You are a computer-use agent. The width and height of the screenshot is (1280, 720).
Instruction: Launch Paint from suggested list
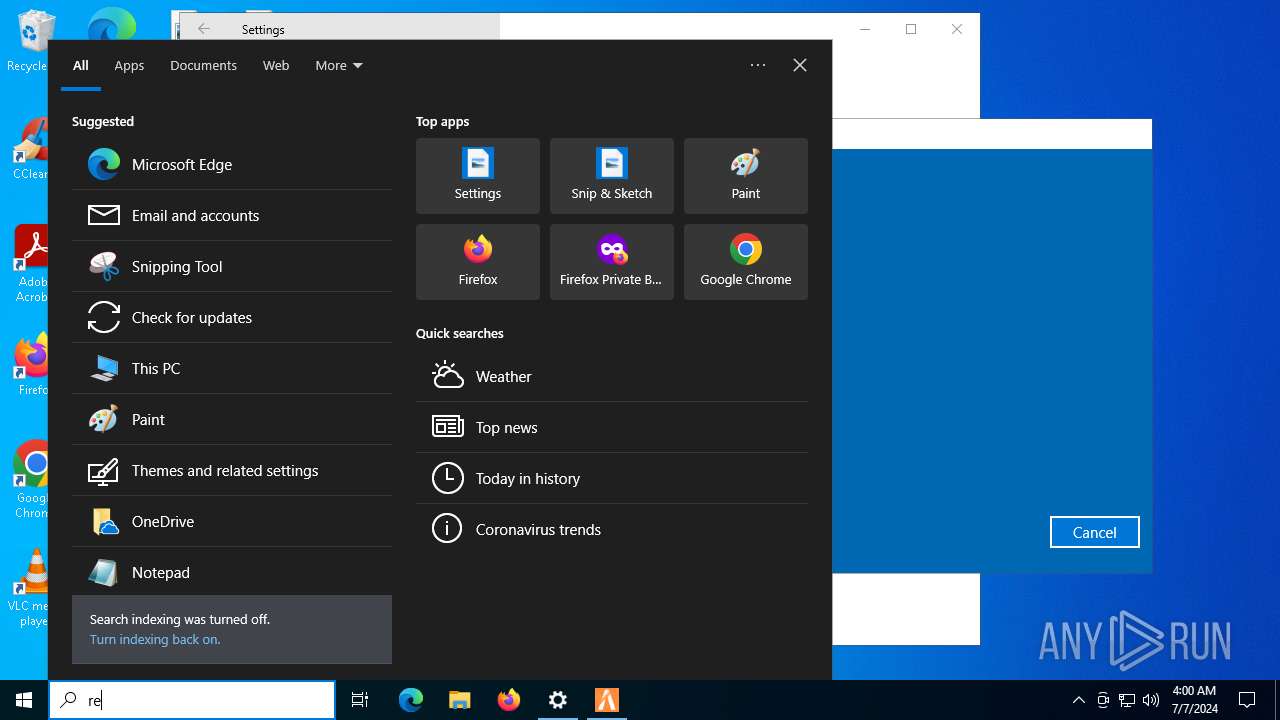coord(232,419)
